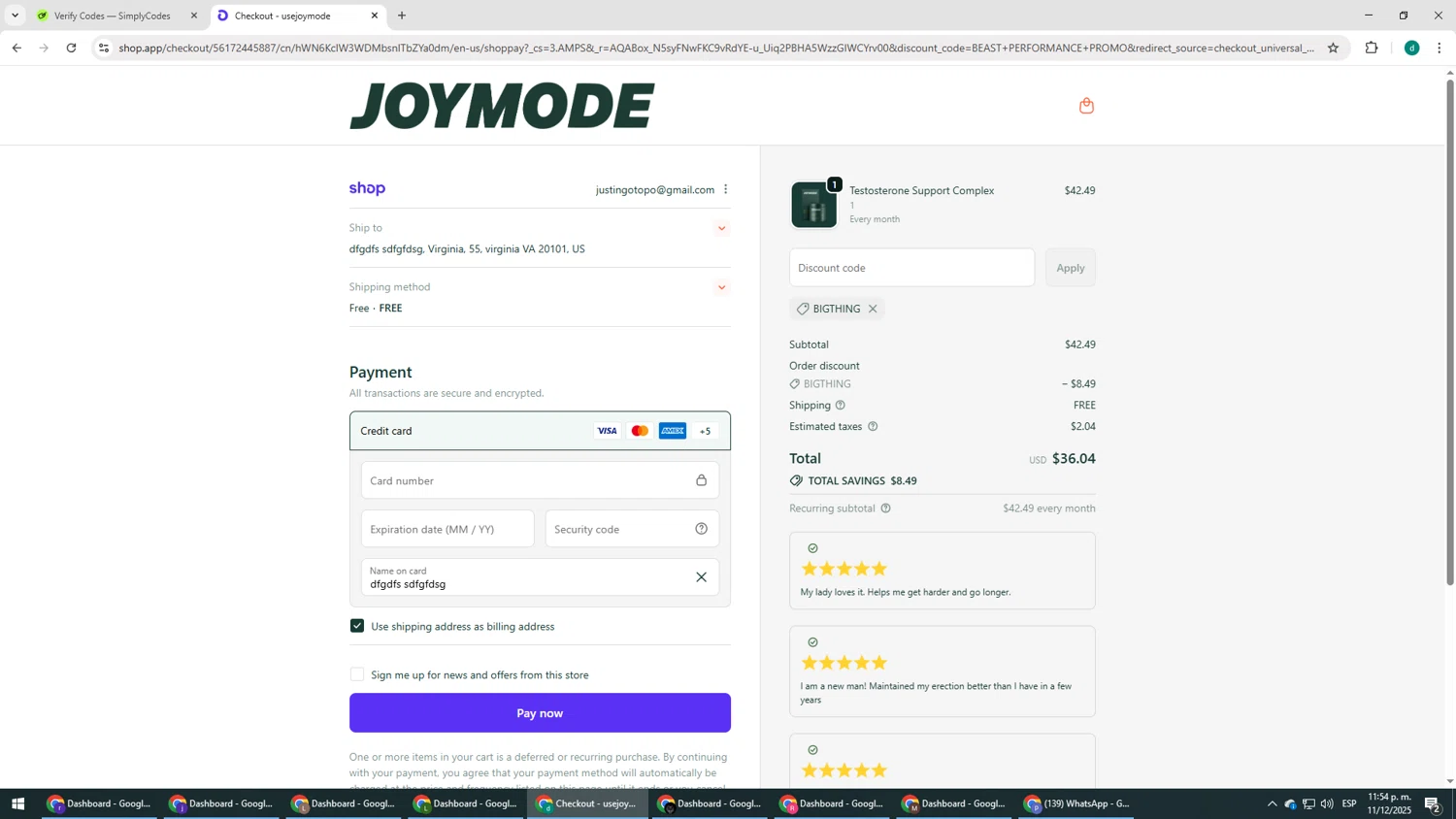View site information icon in address bar

104,48
